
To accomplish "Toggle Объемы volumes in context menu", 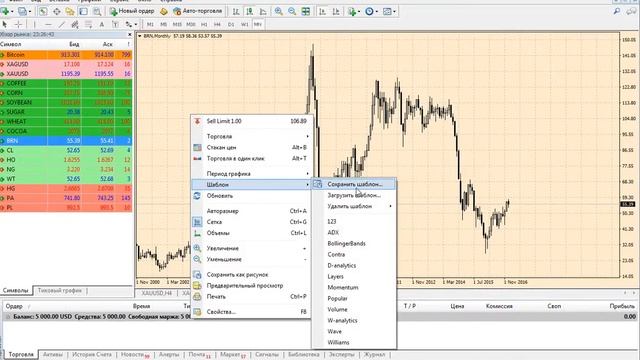I will click(x=252, y=233).
